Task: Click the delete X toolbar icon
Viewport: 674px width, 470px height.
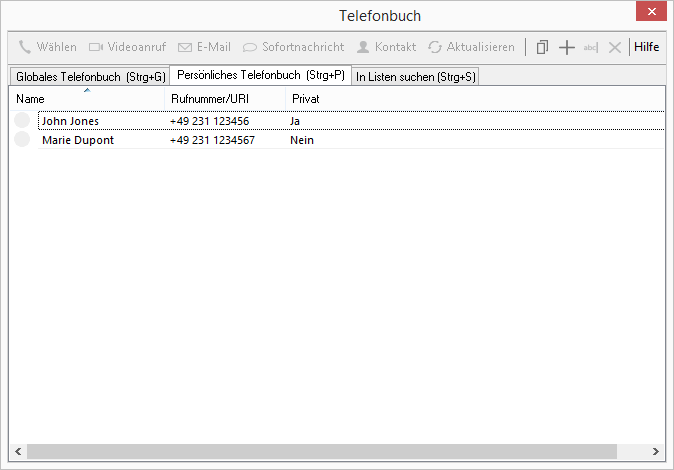Action: [615, 47]
